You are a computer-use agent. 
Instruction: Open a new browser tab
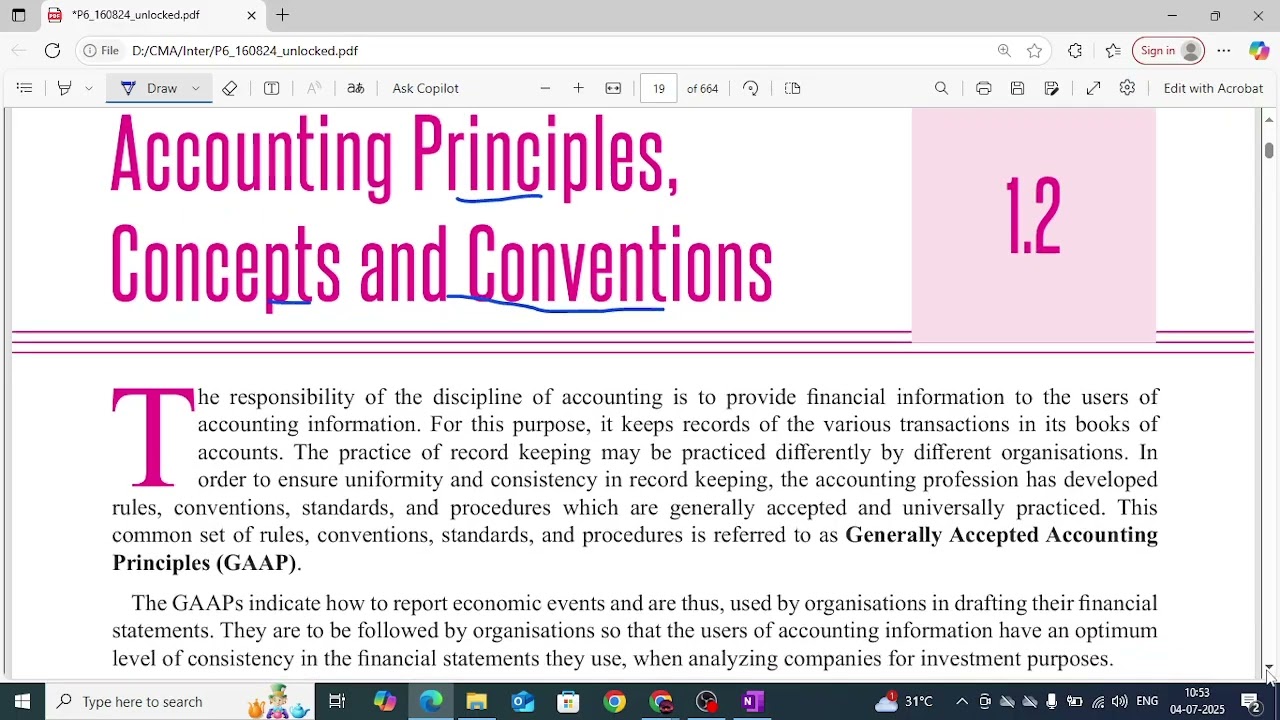point(283,15)
